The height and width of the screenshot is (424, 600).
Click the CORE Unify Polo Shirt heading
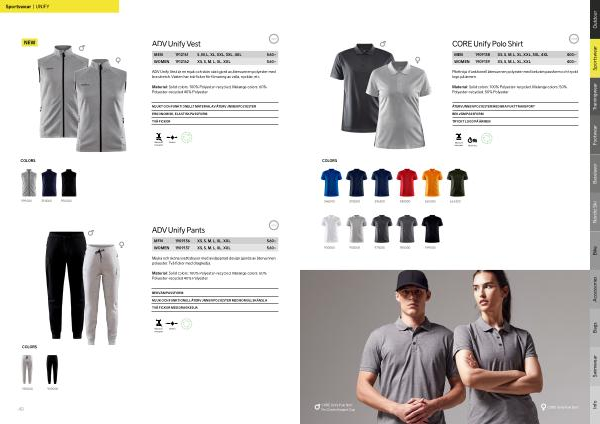click(x=487, y=44)
